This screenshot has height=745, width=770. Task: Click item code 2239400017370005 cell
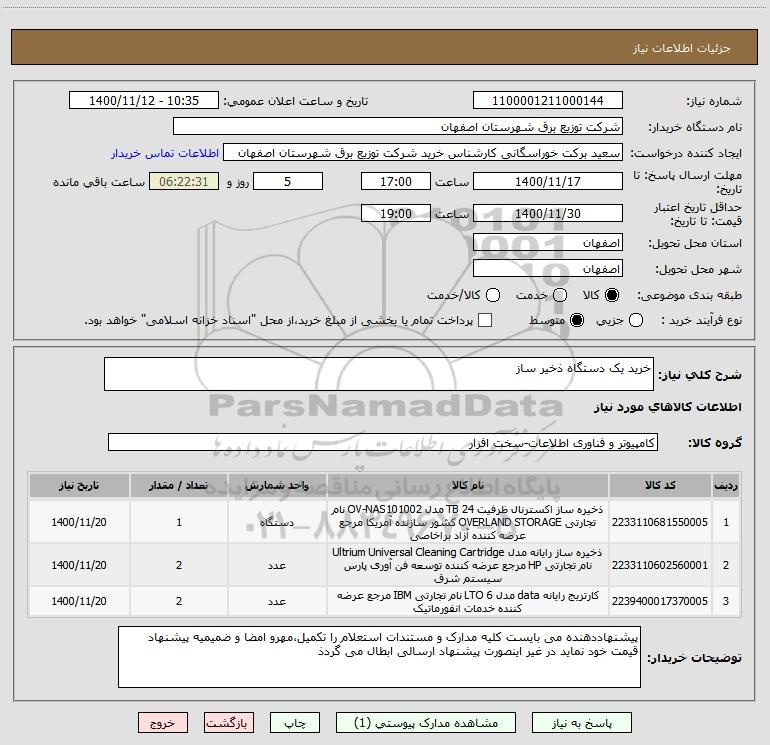(x=660, y=601)
